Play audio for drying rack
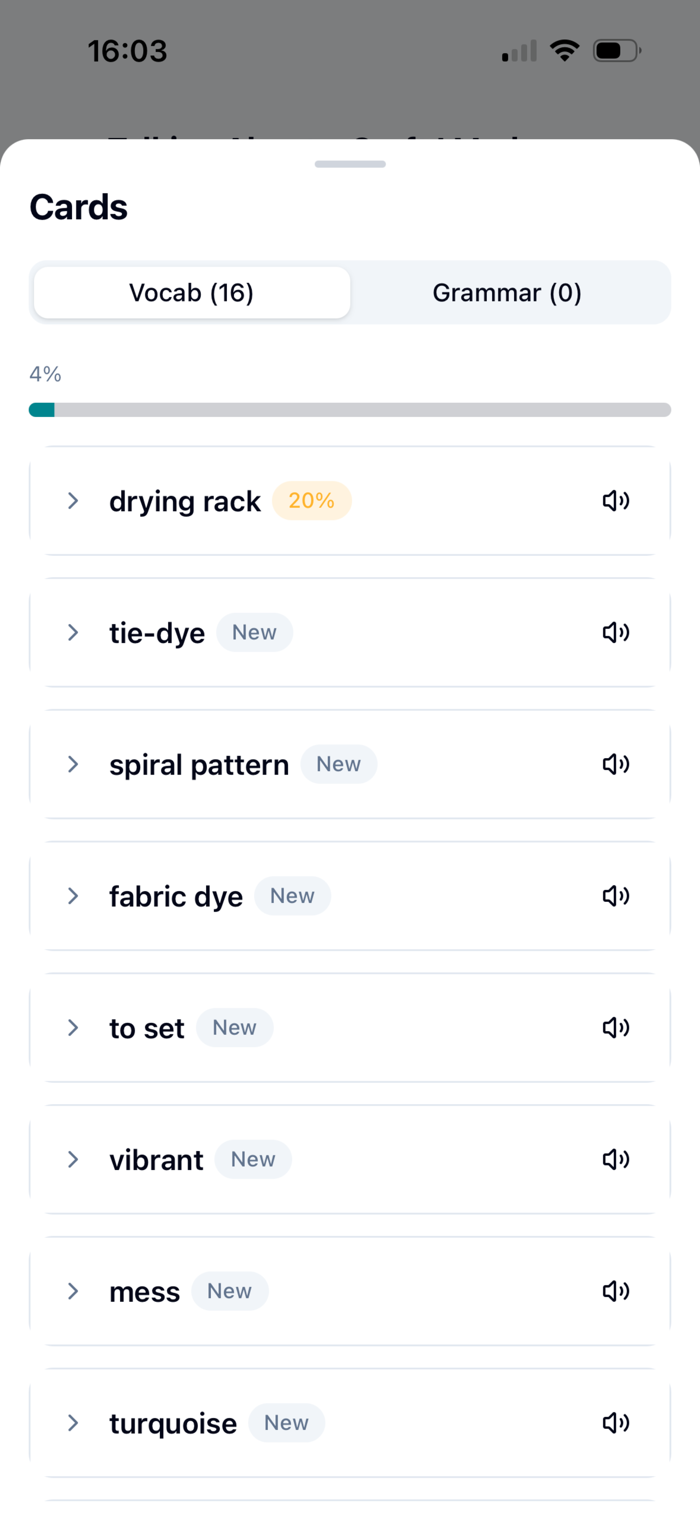The height and width of the screenshot is (1514, 700). [x=615, y=501]
